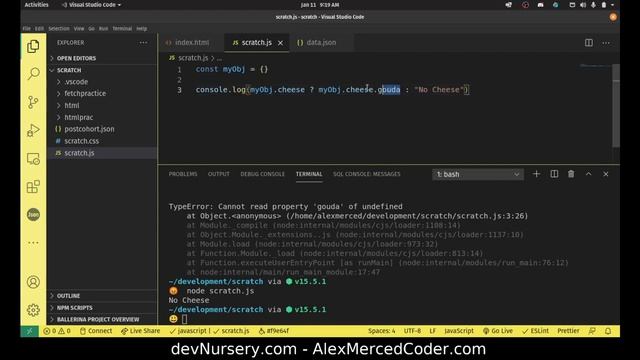Click the #f9e64f color status item

tap(273, 331)
